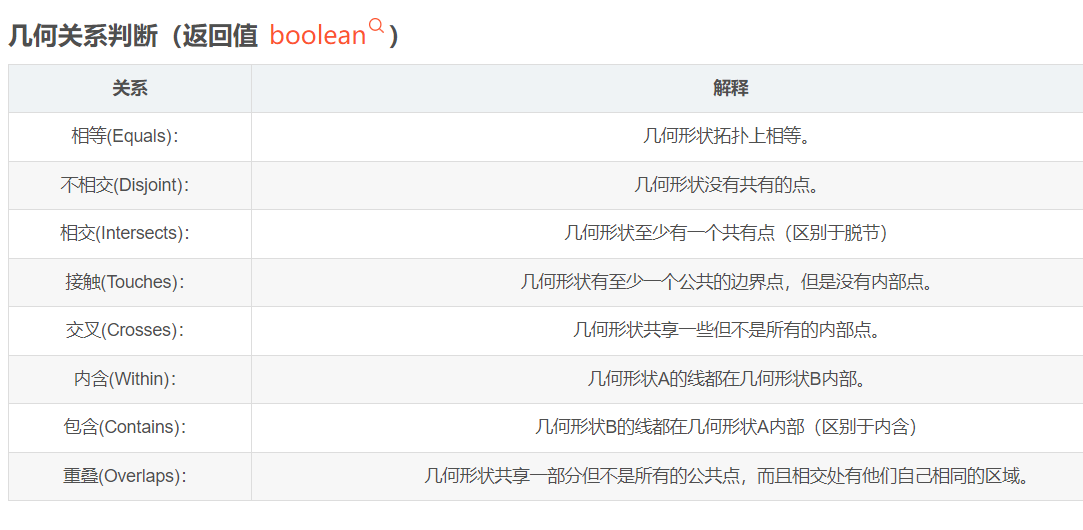1083x530 pixels.
Task: Click the search icon next to boolean
Action: click(x=377, y=27)
